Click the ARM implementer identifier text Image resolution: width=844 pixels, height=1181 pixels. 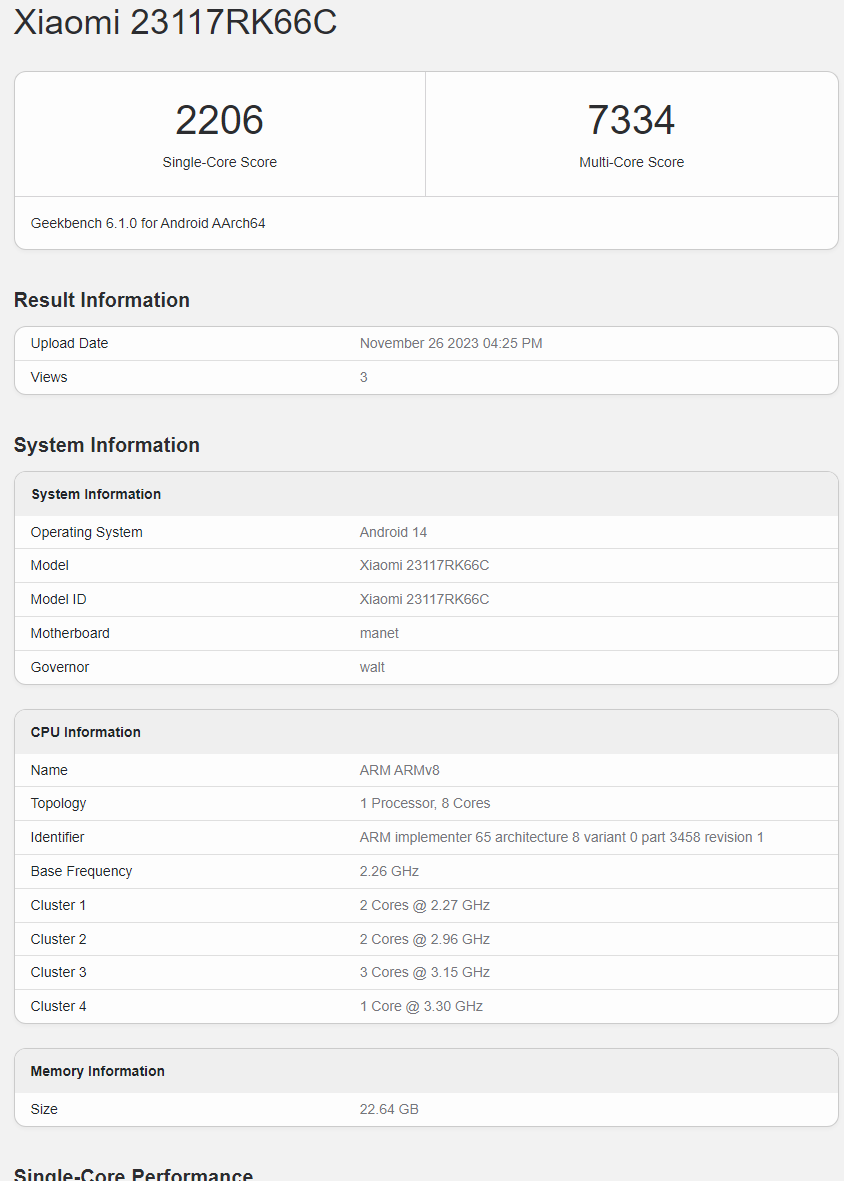[561, 837]
